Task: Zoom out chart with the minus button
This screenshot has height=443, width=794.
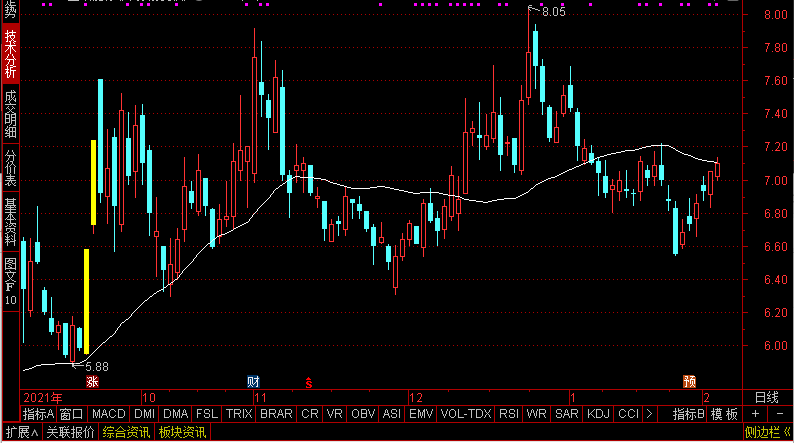Action: (x=779, y=414)
